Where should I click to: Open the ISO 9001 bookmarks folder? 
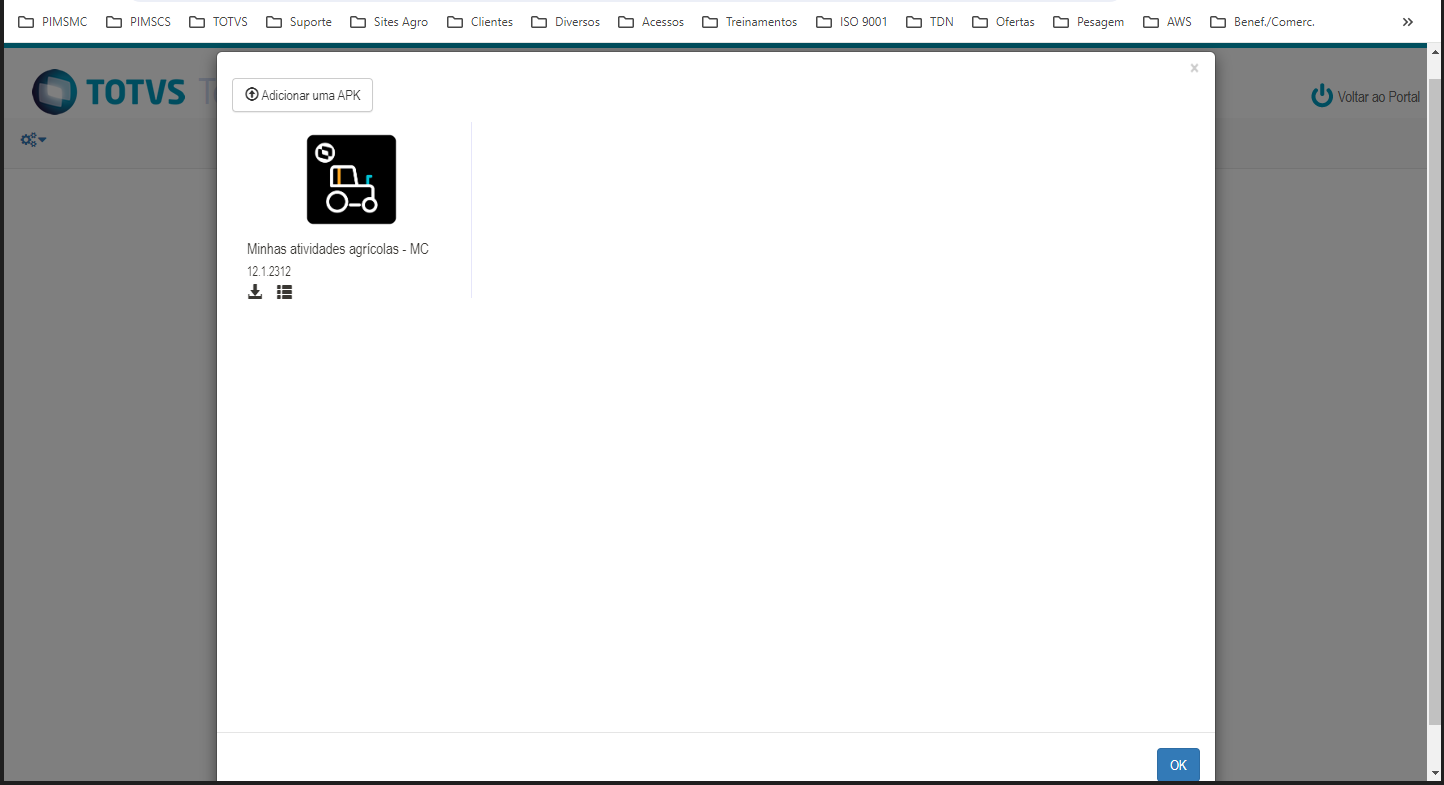point(852,22)
